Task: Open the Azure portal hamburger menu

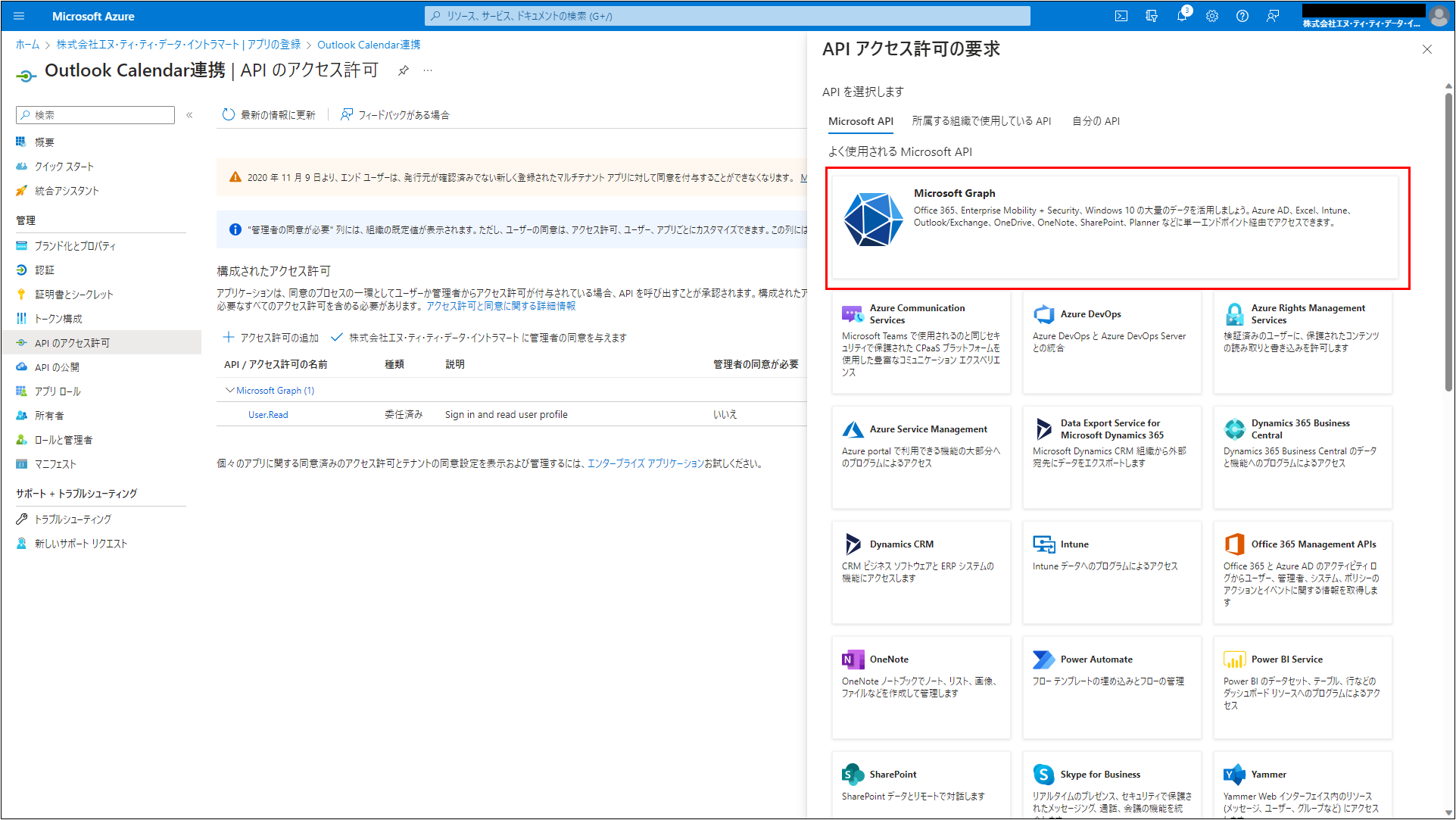Action: pos(19,16)
